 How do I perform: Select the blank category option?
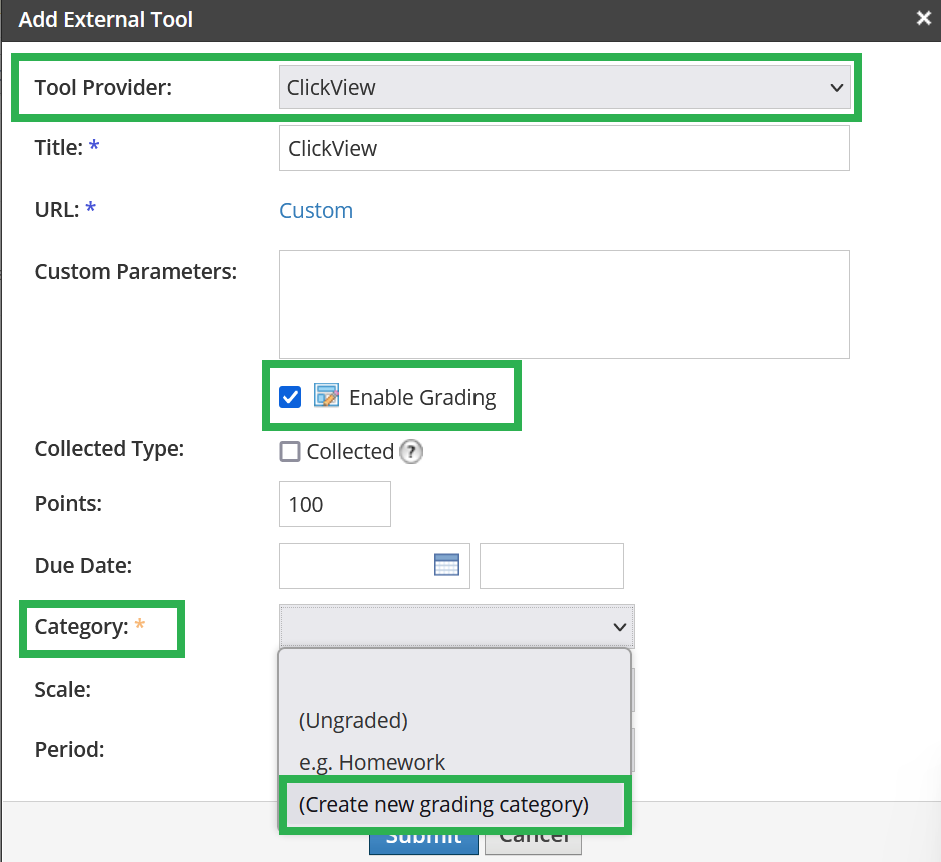pyautogui.click(x=455, y=678)
